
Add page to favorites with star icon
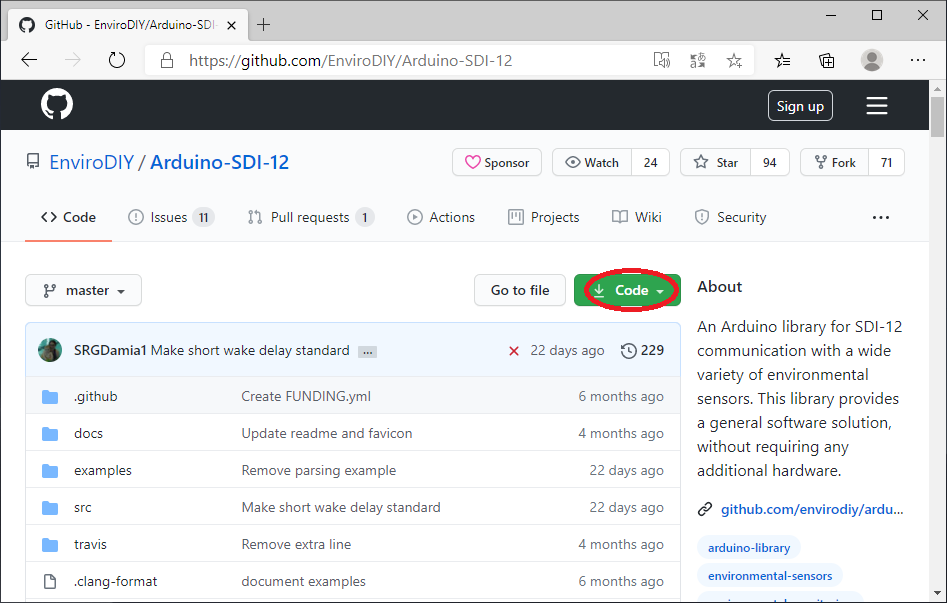coord(734,60)
